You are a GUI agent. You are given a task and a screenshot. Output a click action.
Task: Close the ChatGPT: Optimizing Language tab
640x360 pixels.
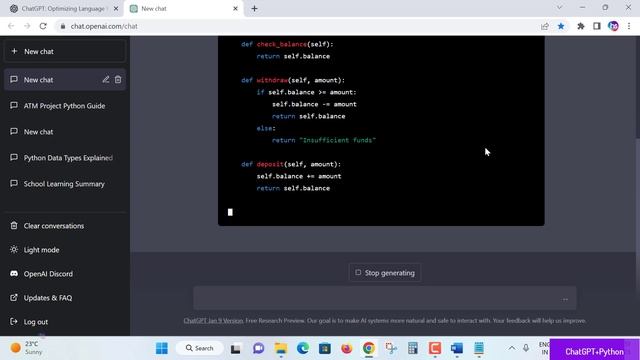pyautogui.click(x=116, y=9)
